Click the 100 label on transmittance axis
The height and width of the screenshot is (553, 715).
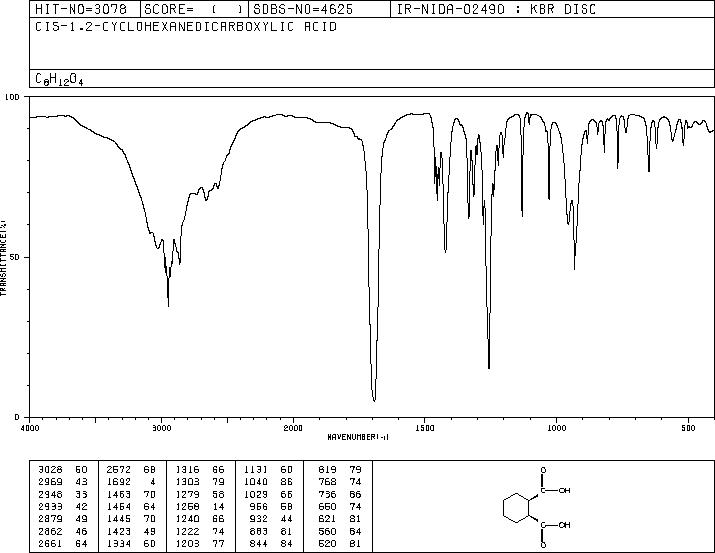coord(12,97)
